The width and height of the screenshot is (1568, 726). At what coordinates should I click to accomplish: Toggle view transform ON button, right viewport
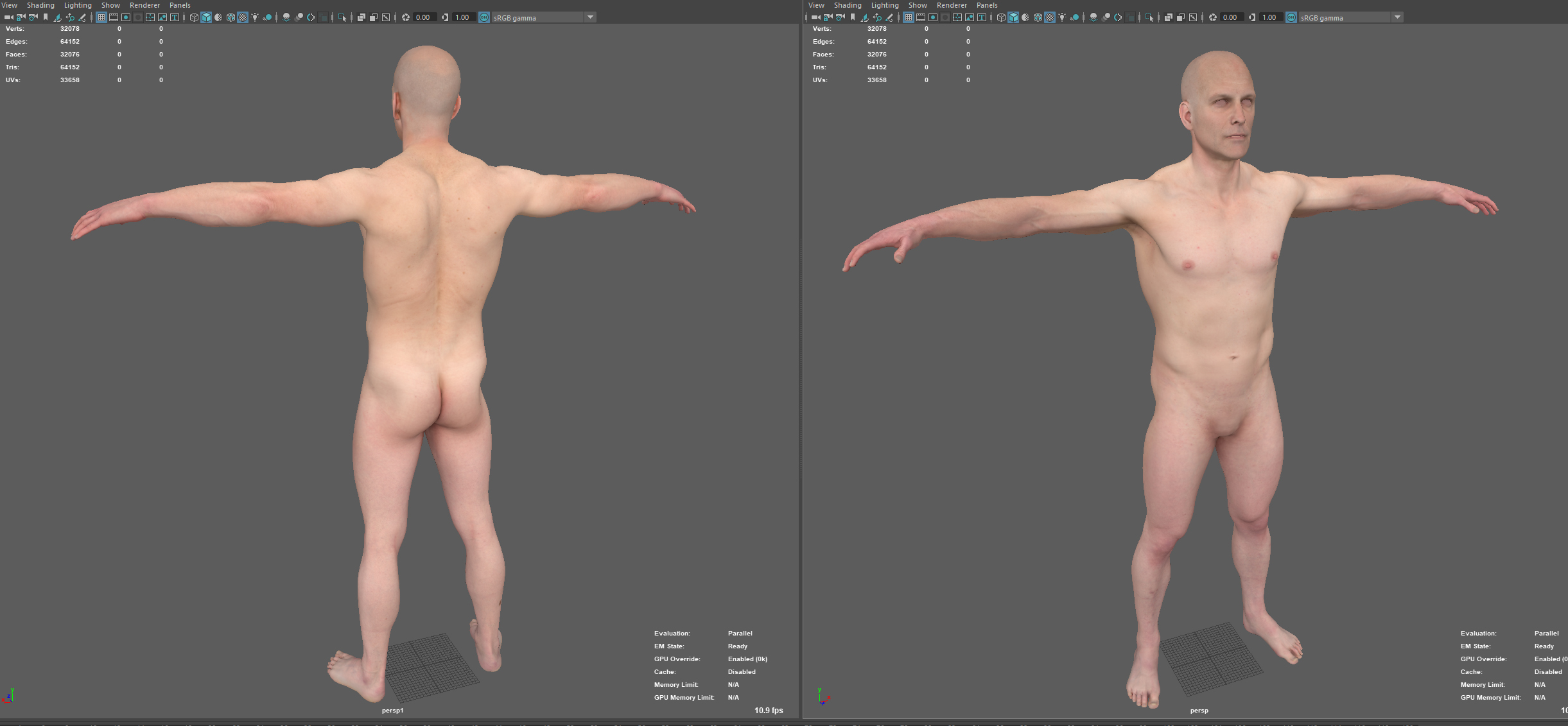coord(1291,17)
